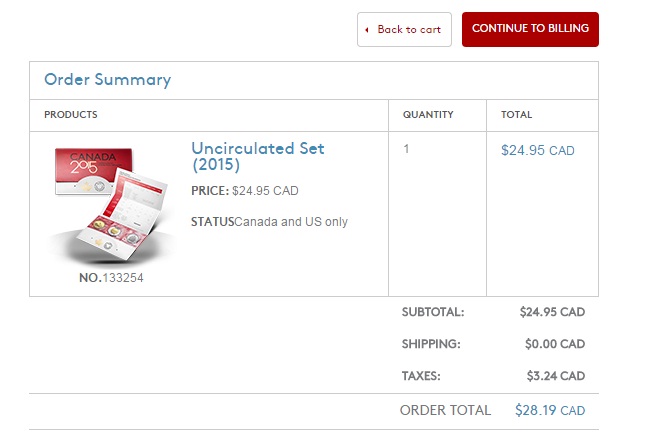Open the Uncirculated Set (2015) product link

tap(258, 156)
